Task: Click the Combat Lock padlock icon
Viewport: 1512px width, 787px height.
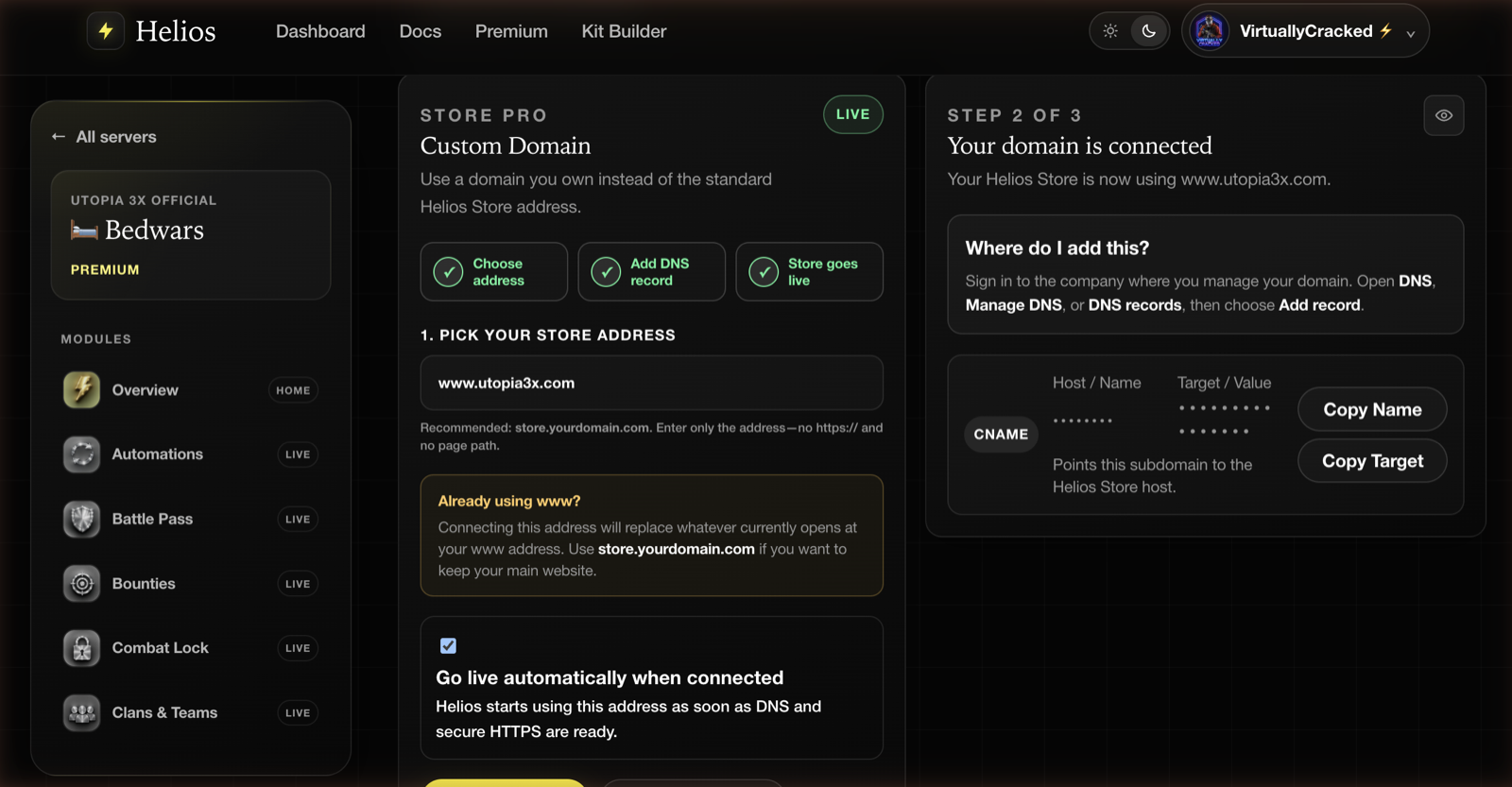Action: coord(81,648)
